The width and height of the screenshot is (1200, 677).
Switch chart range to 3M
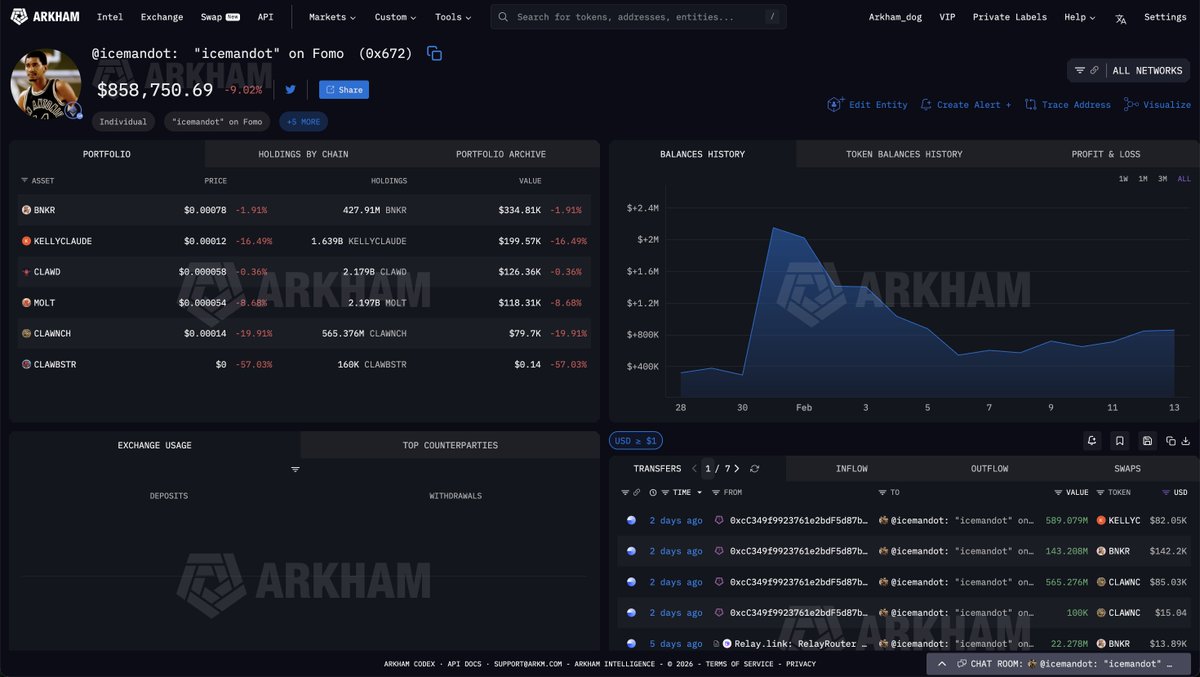point(1163,179)
